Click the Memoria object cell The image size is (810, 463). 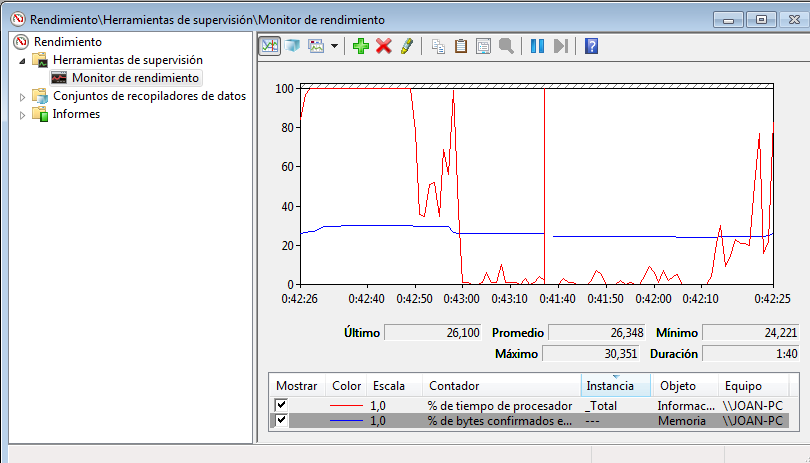pyautogui.click(x=681, y=421)
